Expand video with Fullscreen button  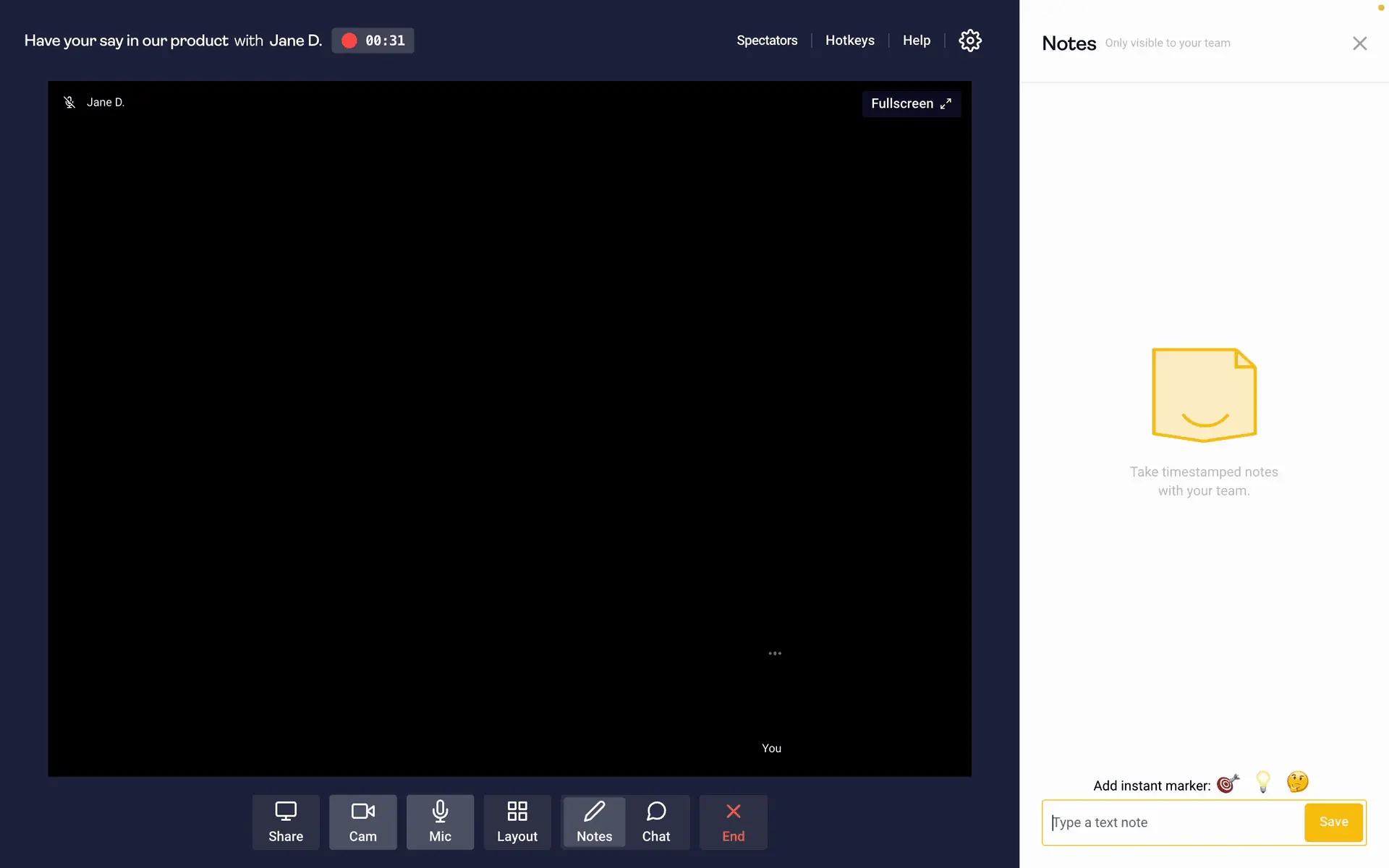[911, 103]
